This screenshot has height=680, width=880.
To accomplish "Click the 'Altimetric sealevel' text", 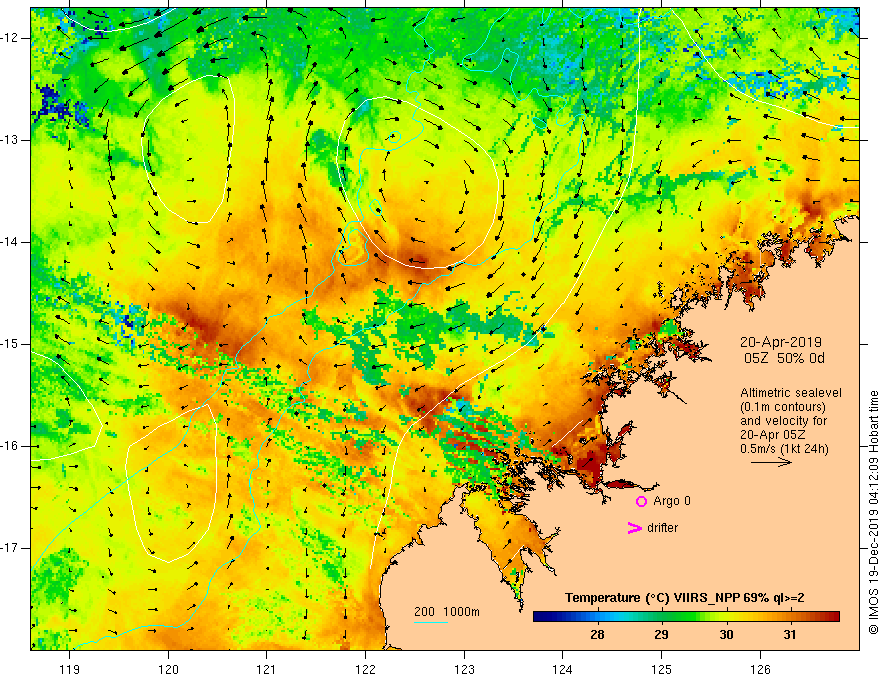I will click(791, 393).
